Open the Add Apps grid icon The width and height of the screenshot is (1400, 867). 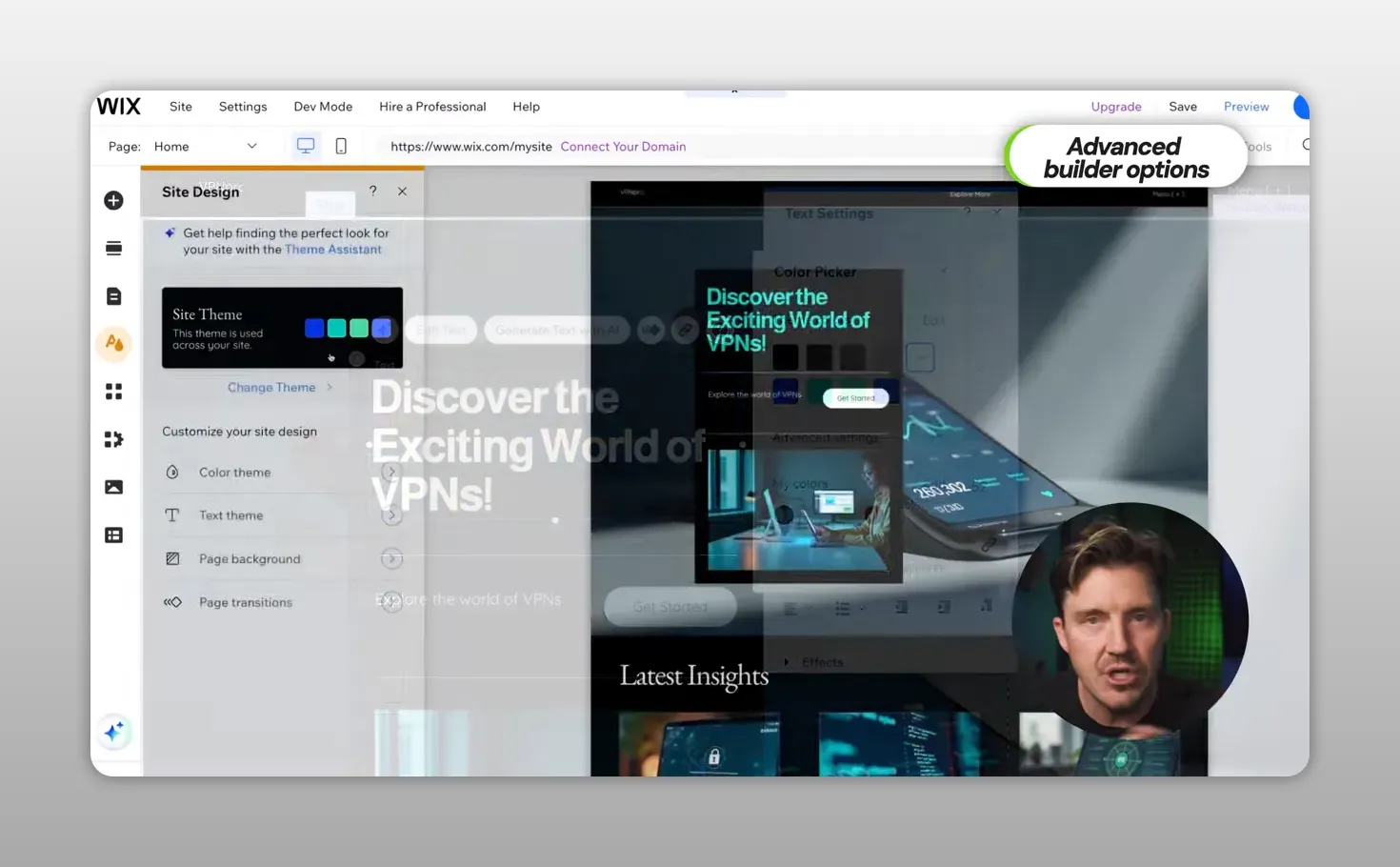tap(113, 392)
